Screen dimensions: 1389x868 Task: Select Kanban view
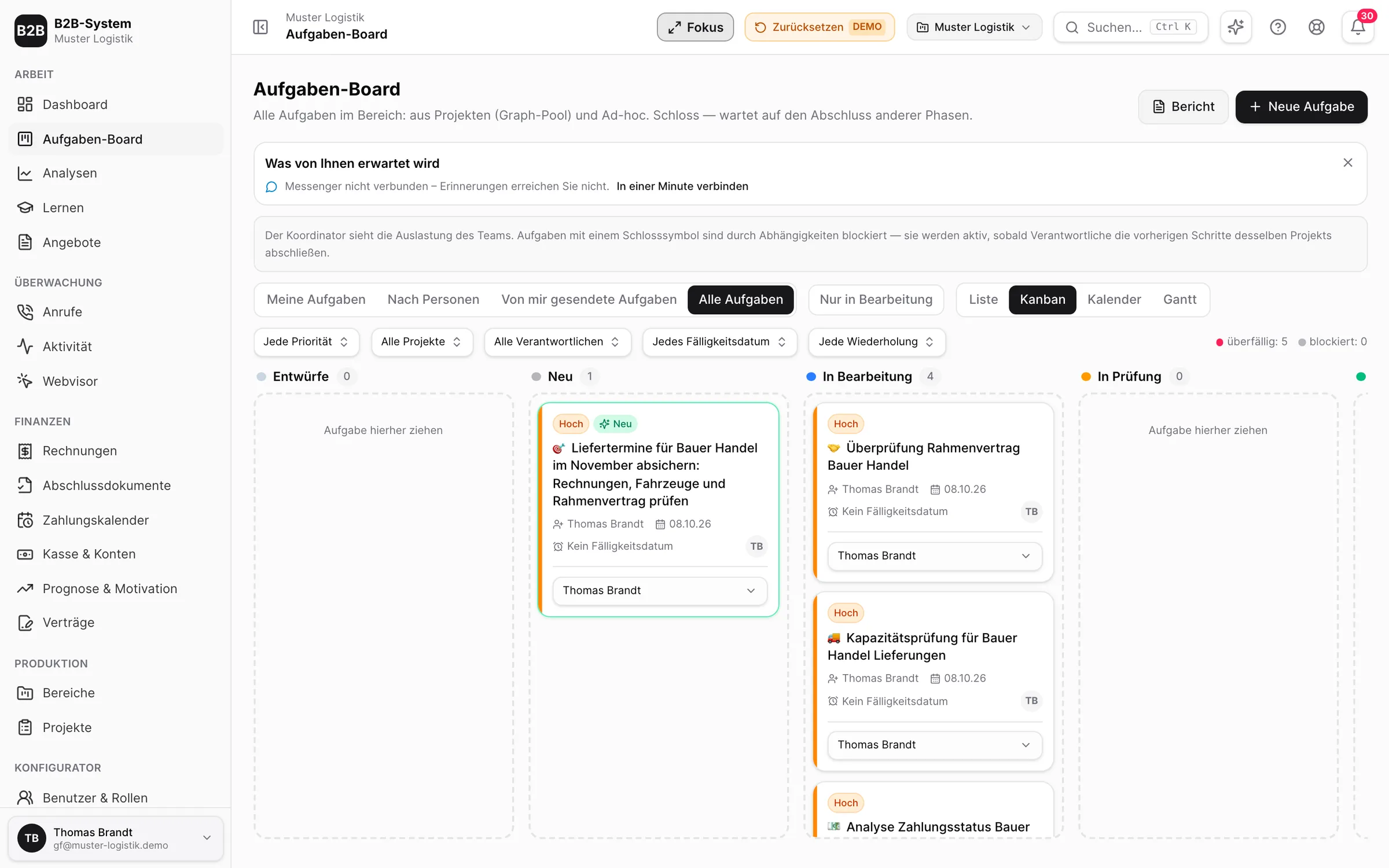tap(1042, 299)
